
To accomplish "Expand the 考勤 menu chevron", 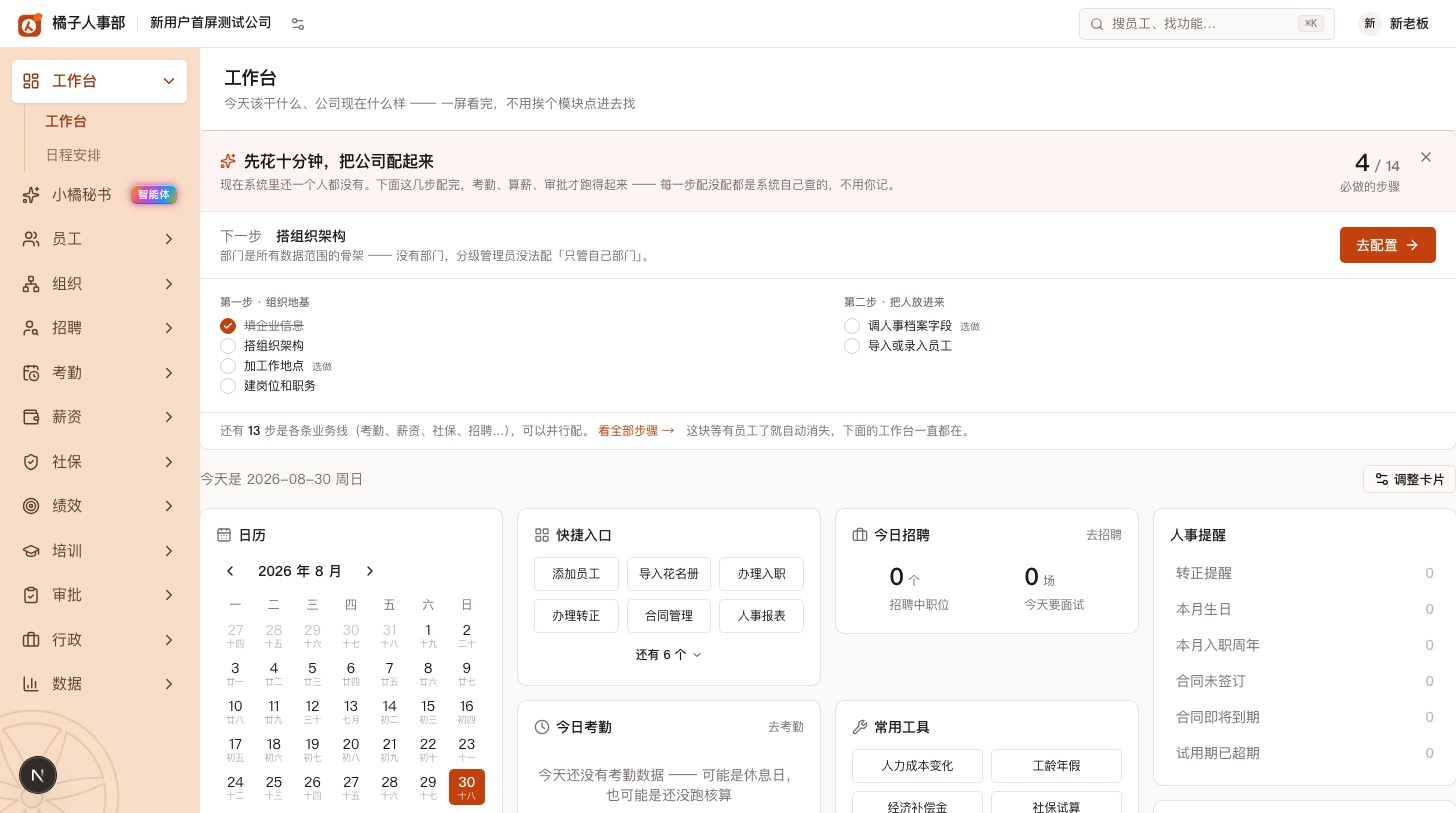I will pos(169,373).
